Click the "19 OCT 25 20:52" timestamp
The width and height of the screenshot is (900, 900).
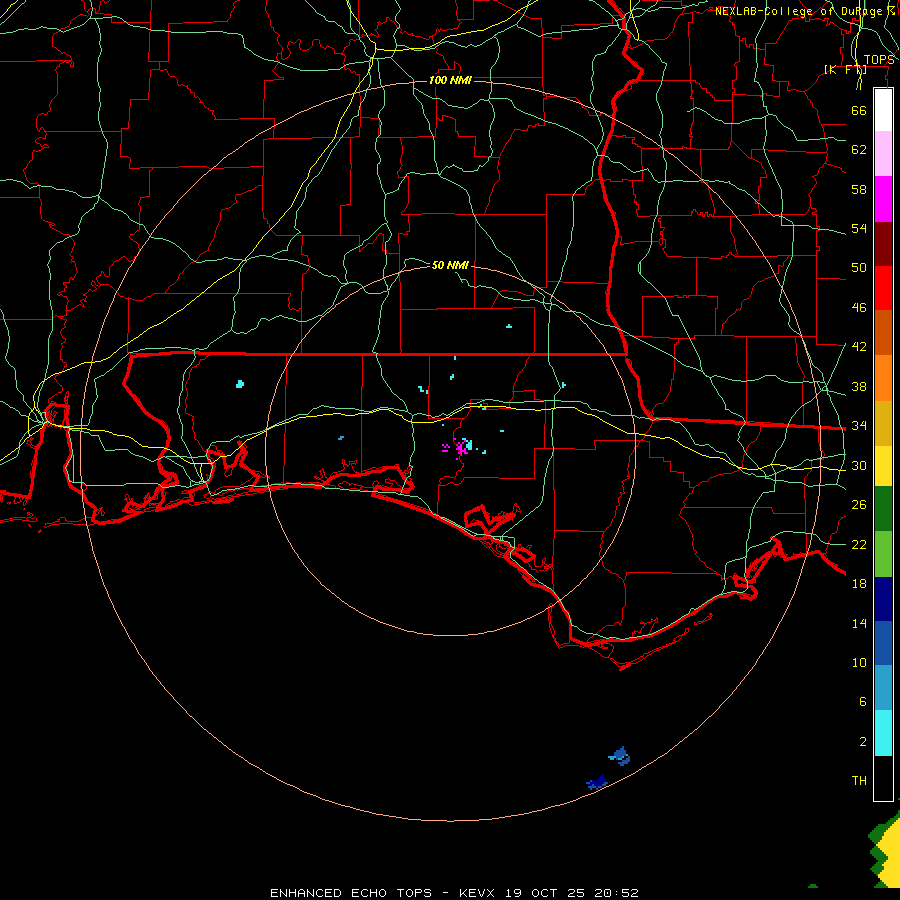(572, 893)
